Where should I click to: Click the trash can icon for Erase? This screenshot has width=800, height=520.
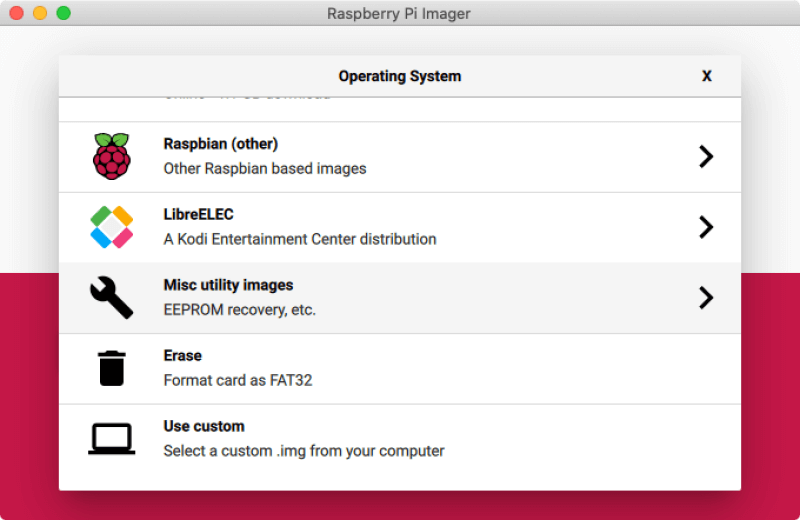coord(112,368)
